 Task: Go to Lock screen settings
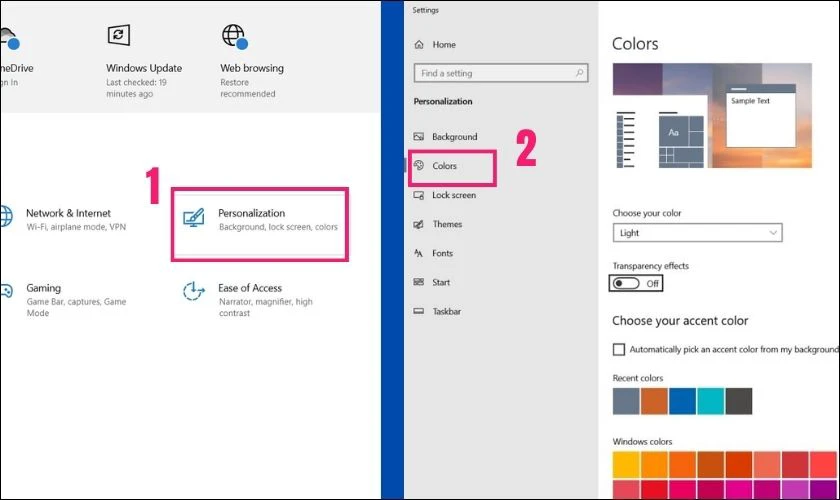453,196
